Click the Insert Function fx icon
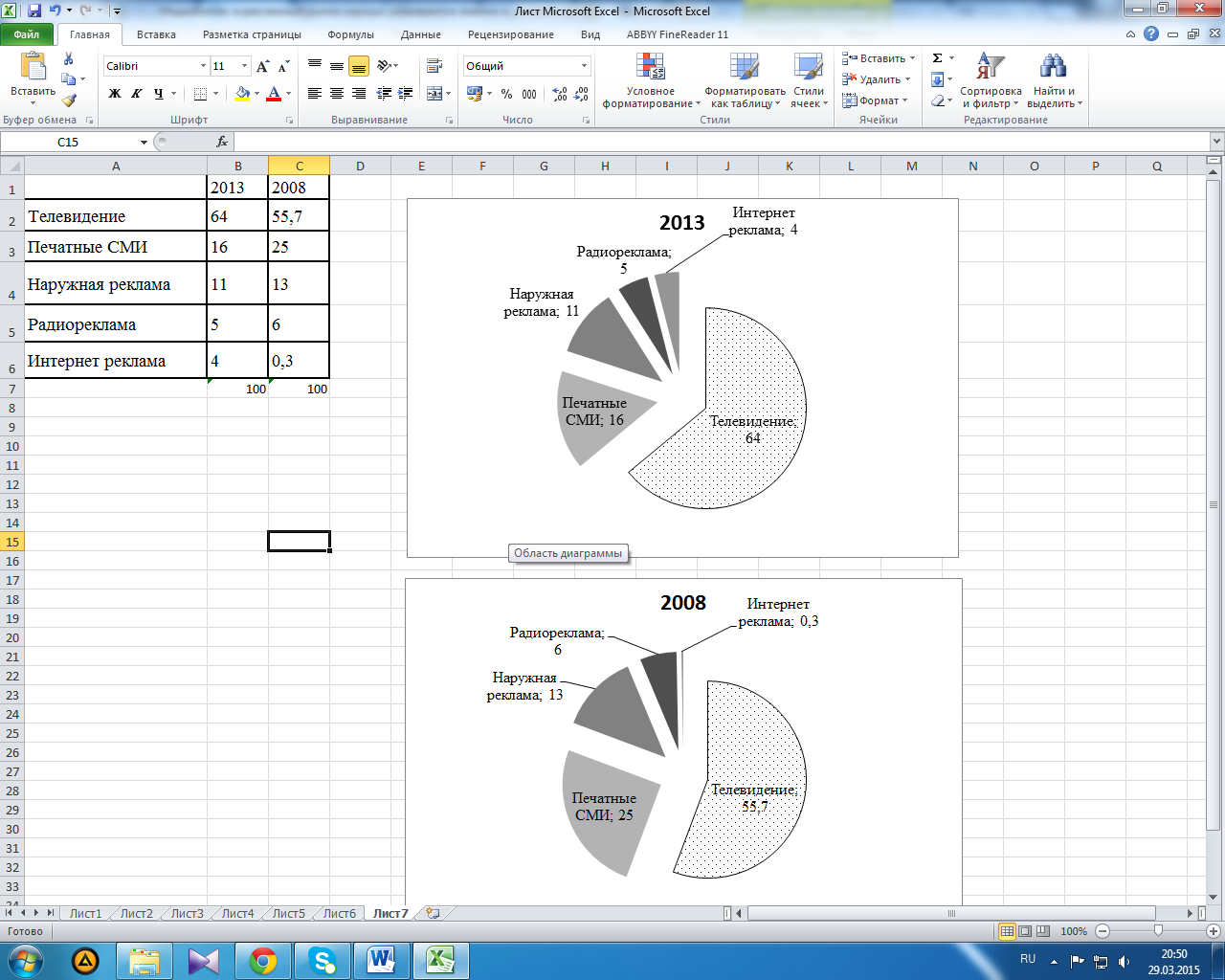1225x980 pixels. (x=222, y=142)
